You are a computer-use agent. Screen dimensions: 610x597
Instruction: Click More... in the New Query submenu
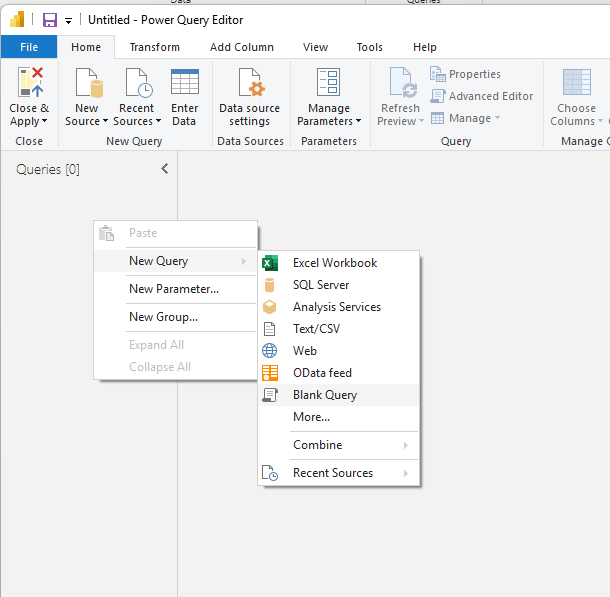click(311, 417)
